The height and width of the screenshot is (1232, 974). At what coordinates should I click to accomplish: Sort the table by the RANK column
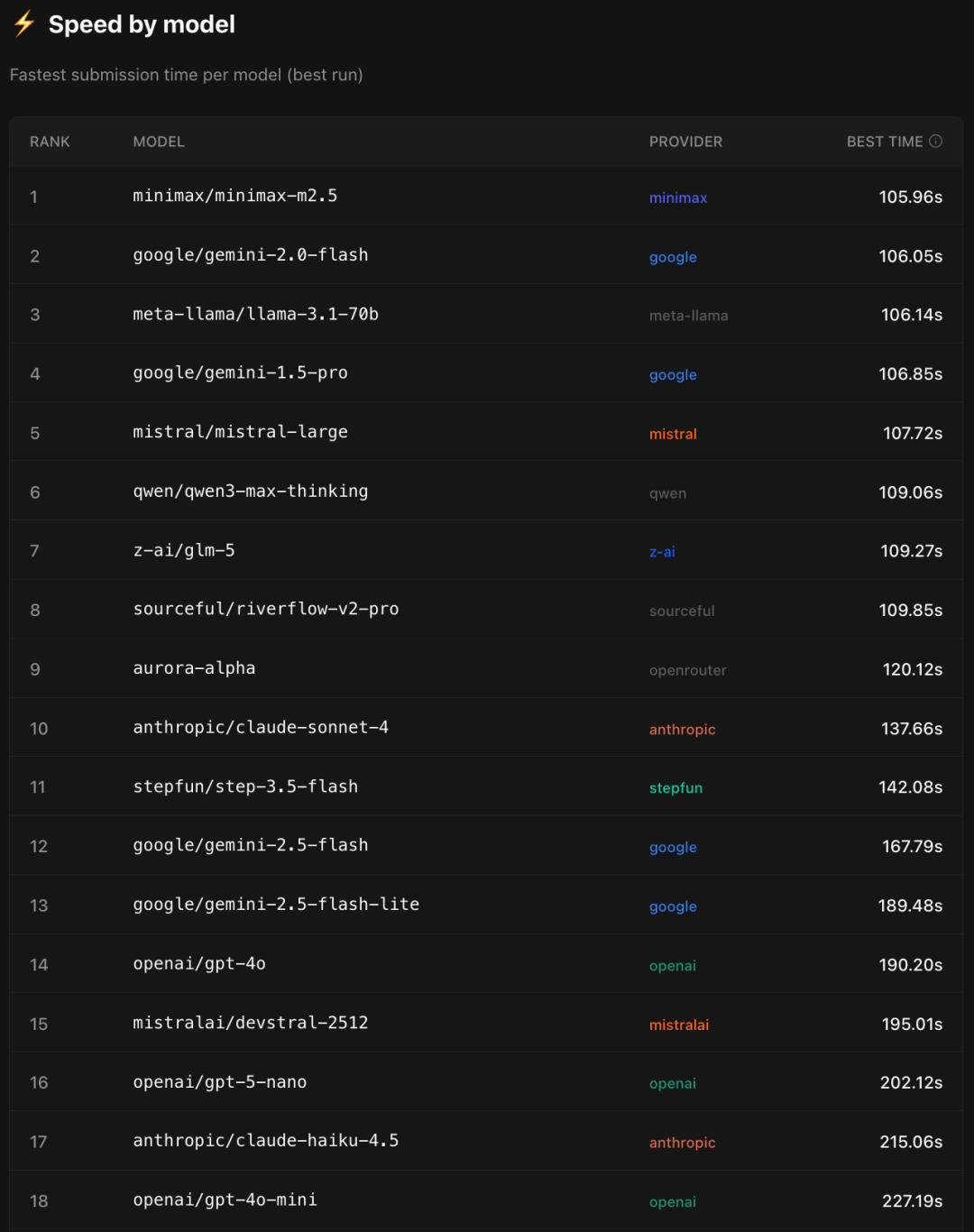click(50, 142)
